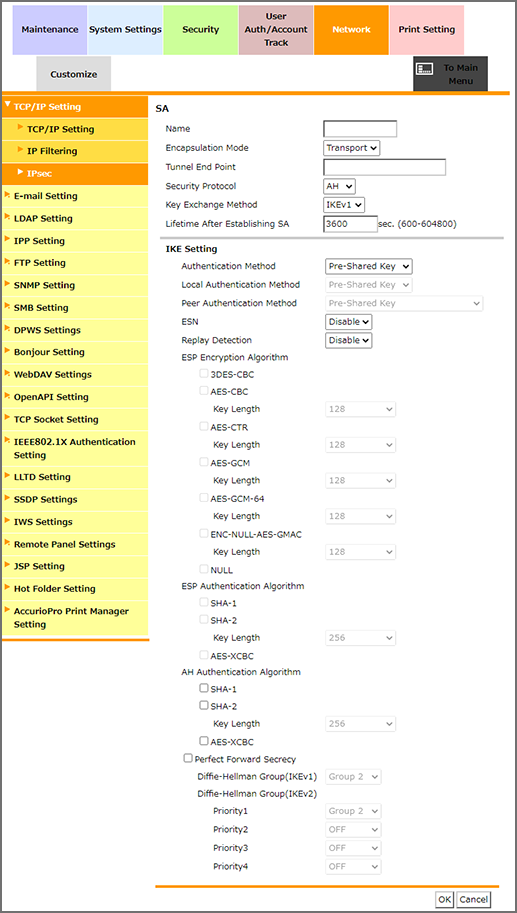Viewport: 517px width, 913px height.
Task: Collapse the TCP/IP Setting section header
Action: tap(75, 107)
